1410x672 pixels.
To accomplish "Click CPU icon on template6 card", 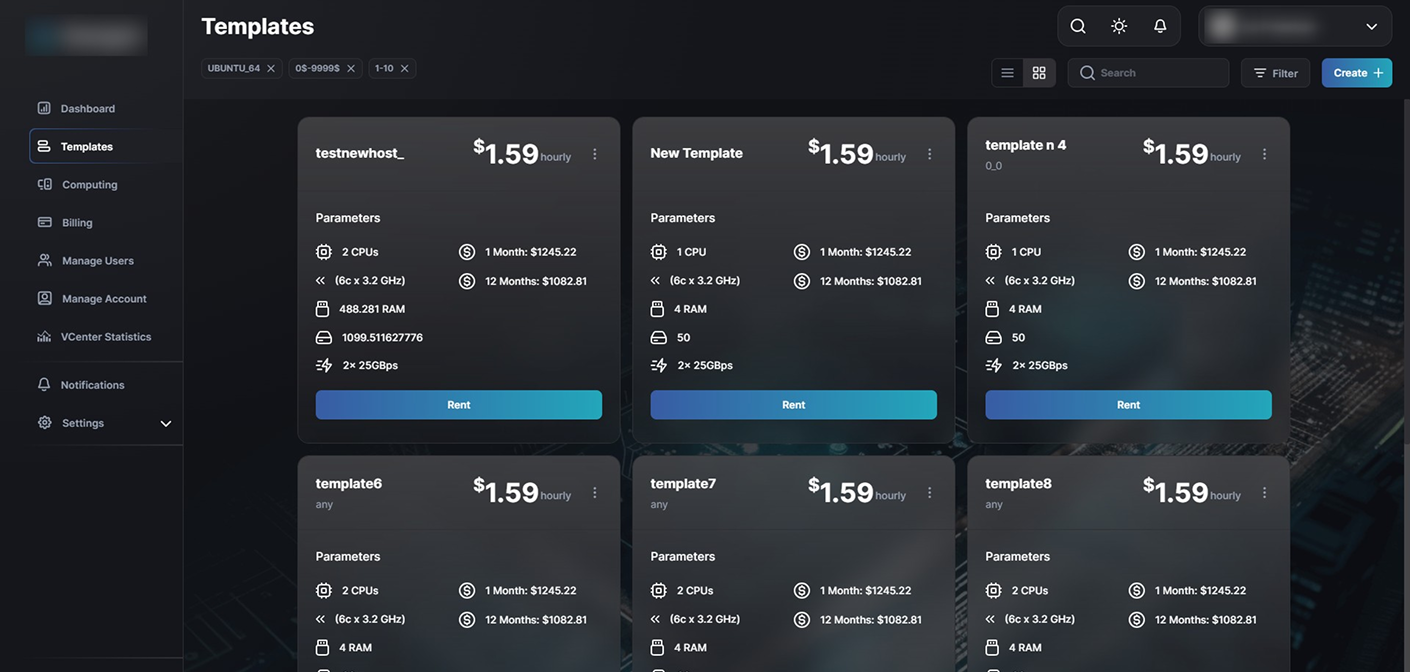I will 324,591.
